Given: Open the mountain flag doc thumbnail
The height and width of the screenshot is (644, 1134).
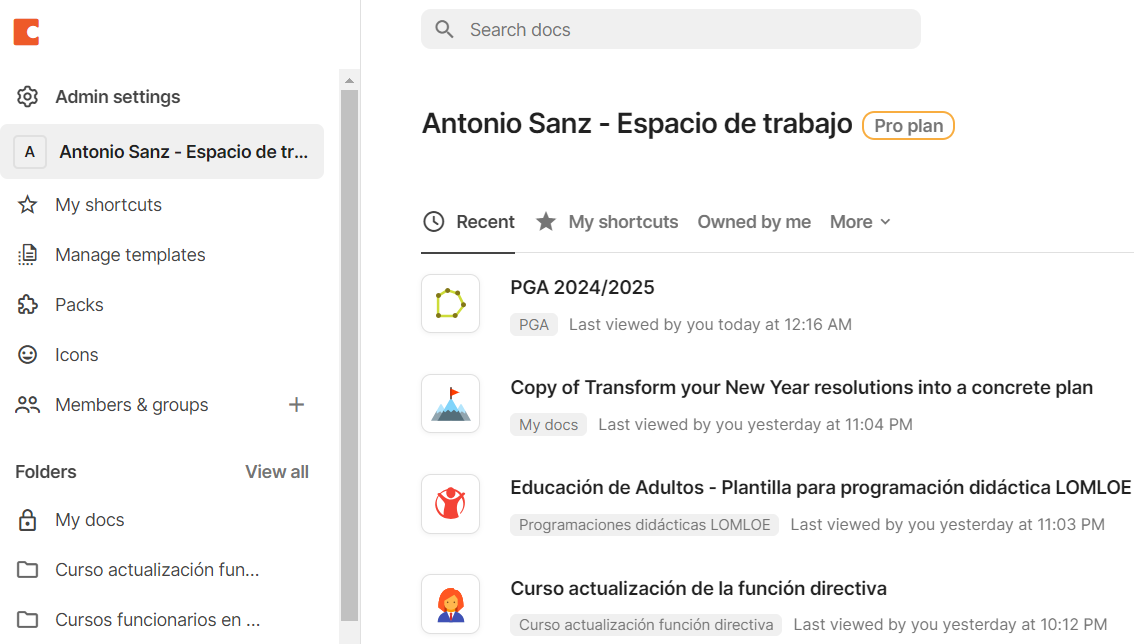Looking at the screenshot, I should (451, 404).
